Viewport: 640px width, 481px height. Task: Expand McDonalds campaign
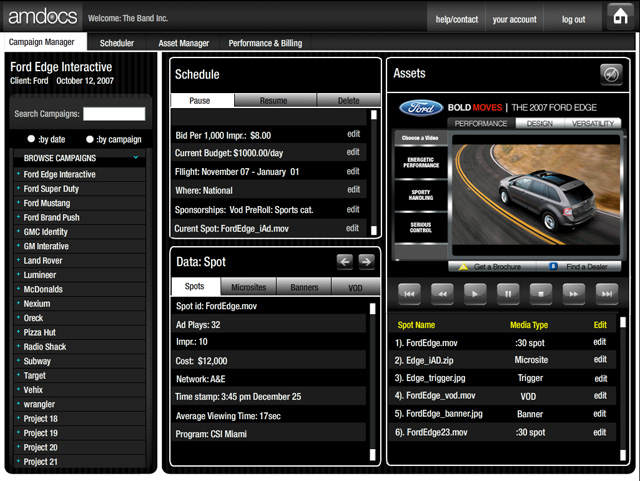[x=19, y=288]
